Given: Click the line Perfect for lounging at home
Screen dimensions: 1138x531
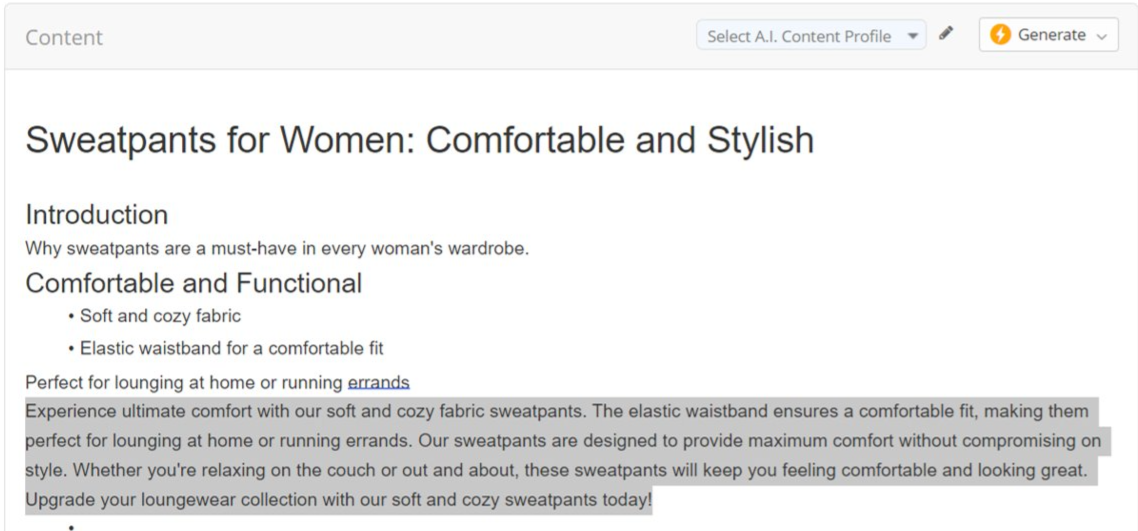Looking at the screenshot, I should (218, 382).
